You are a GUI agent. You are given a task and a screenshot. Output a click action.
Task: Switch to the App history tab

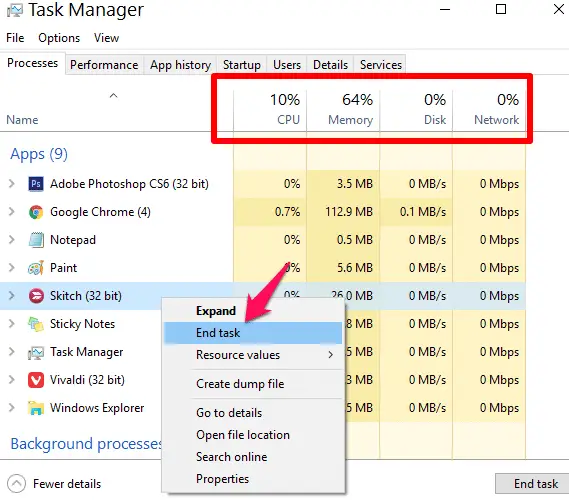point(180,65)
